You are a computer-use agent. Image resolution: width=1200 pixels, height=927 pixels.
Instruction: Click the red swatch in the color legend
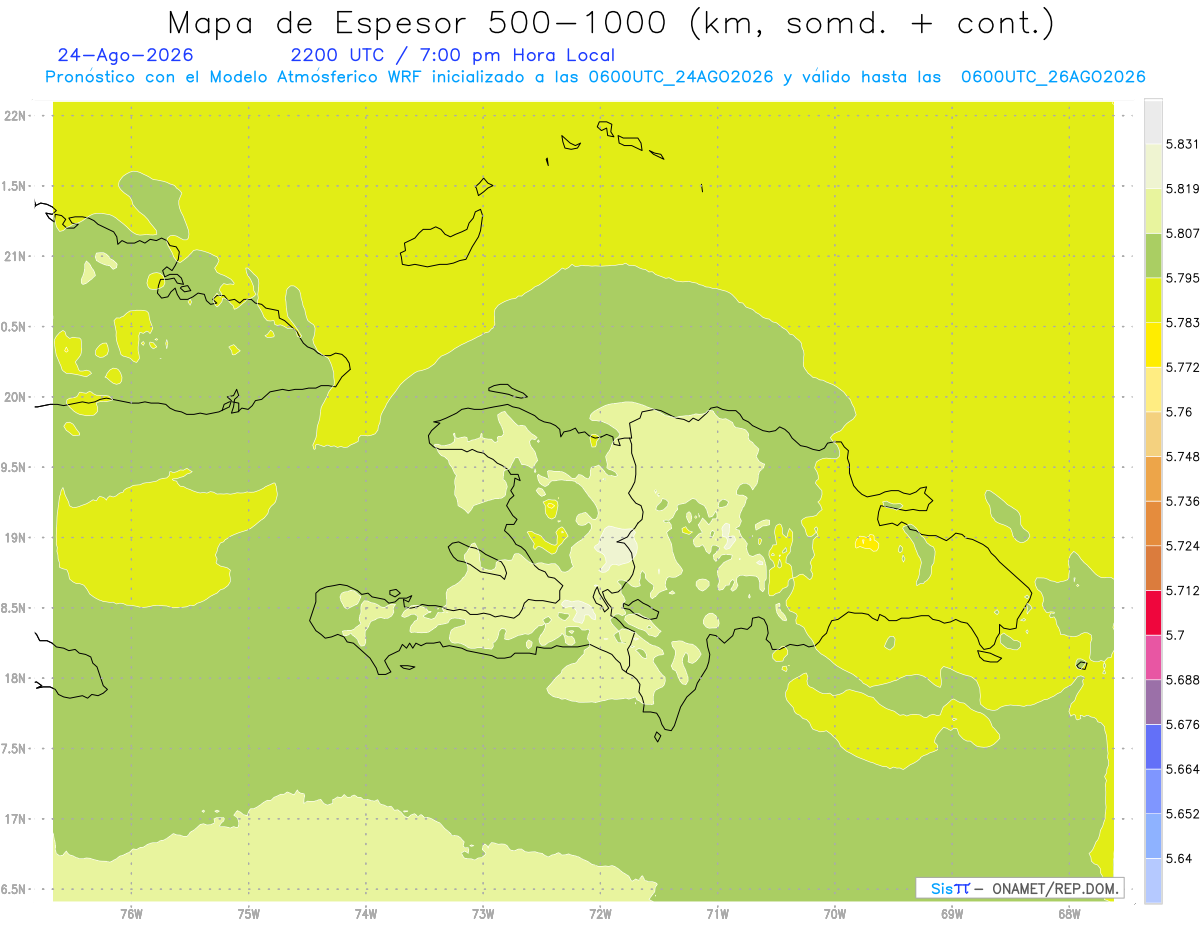click(1153, 612)
